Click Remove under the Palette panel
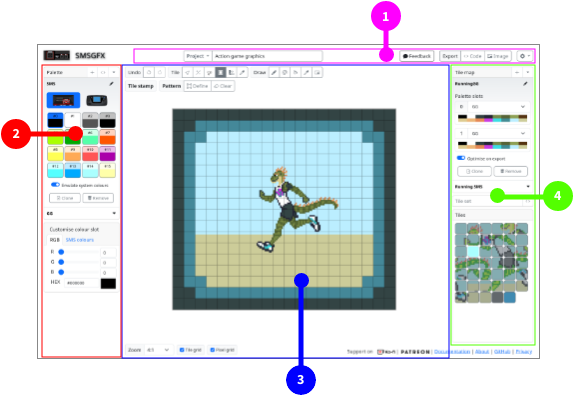Viewport: 575px width, 401px height. [x=98, y=198]
